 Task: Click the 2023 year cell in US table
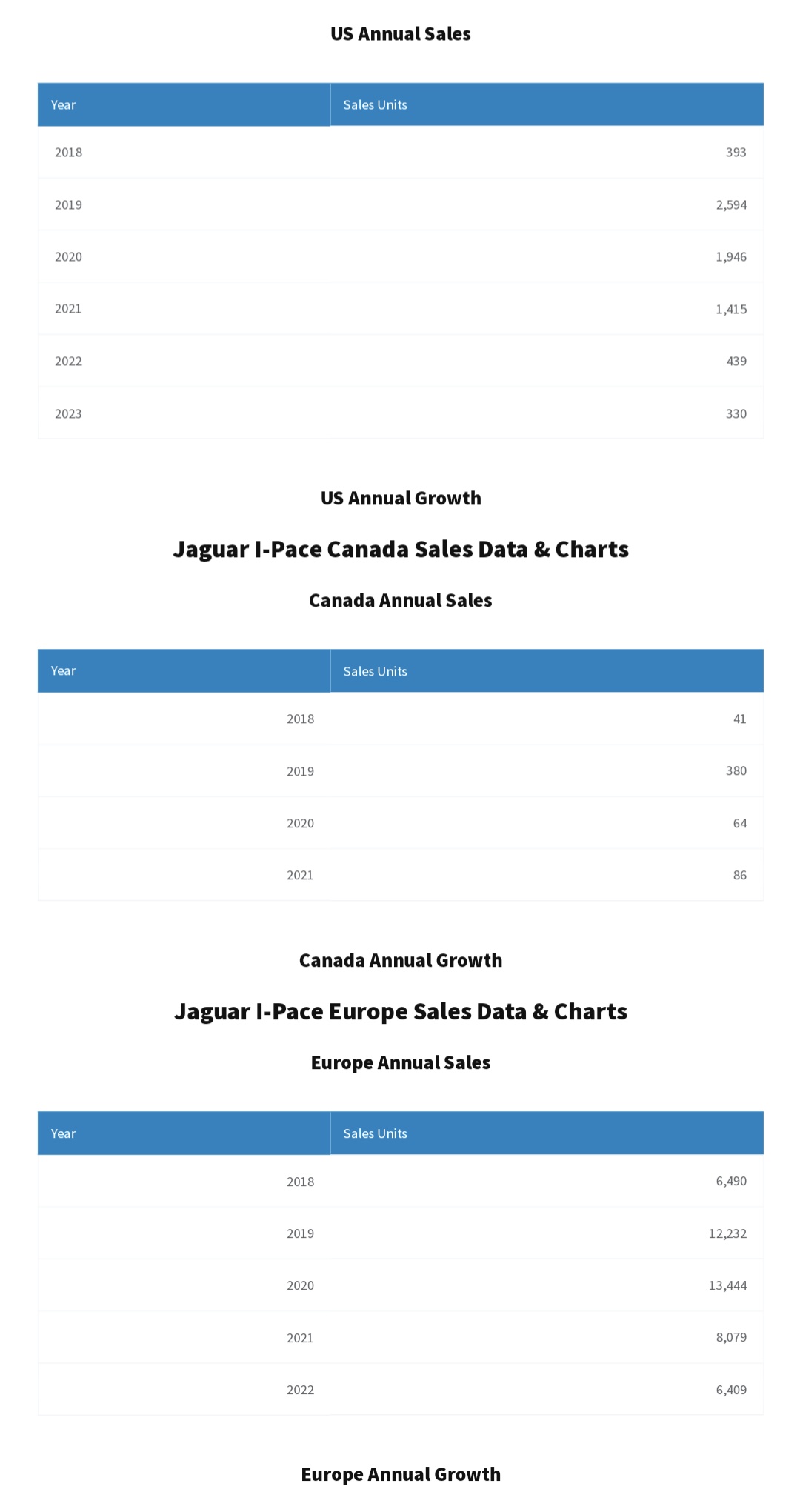point(68,413)
